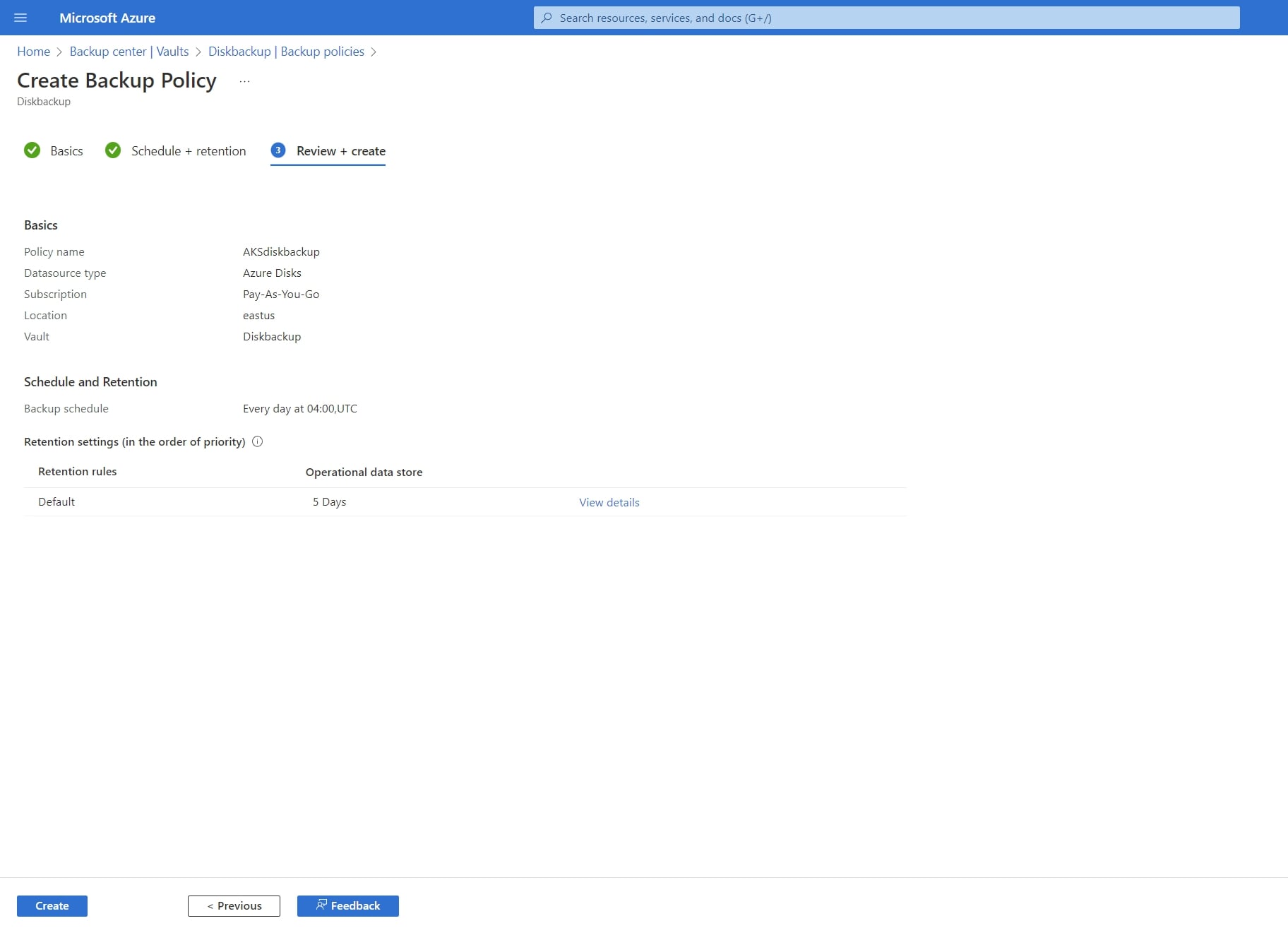Click the step 3 circle icon

(x=278, y=150)
